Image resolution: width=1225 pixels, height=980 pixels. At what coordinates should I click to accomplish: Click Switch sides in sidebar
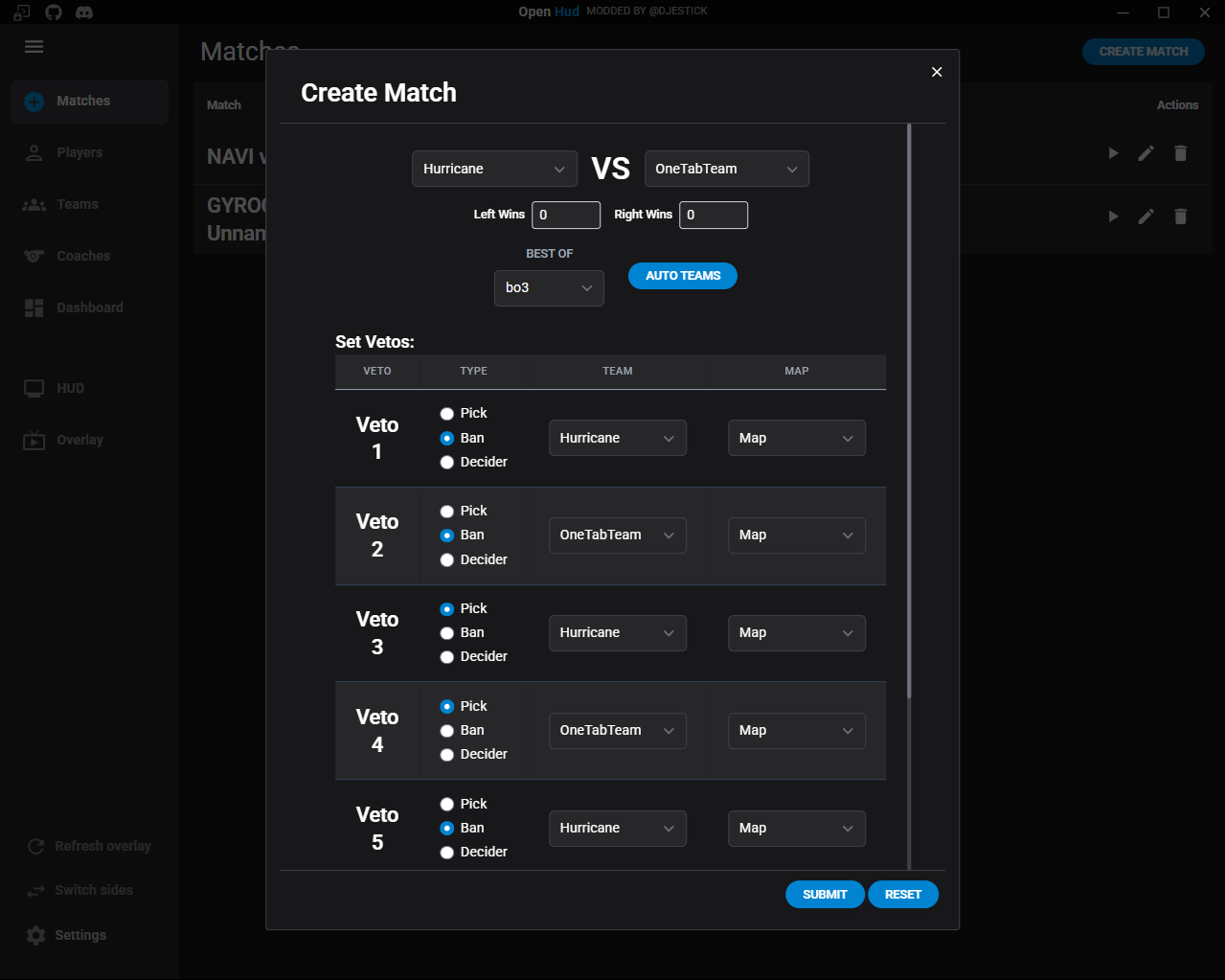point(89,891)
